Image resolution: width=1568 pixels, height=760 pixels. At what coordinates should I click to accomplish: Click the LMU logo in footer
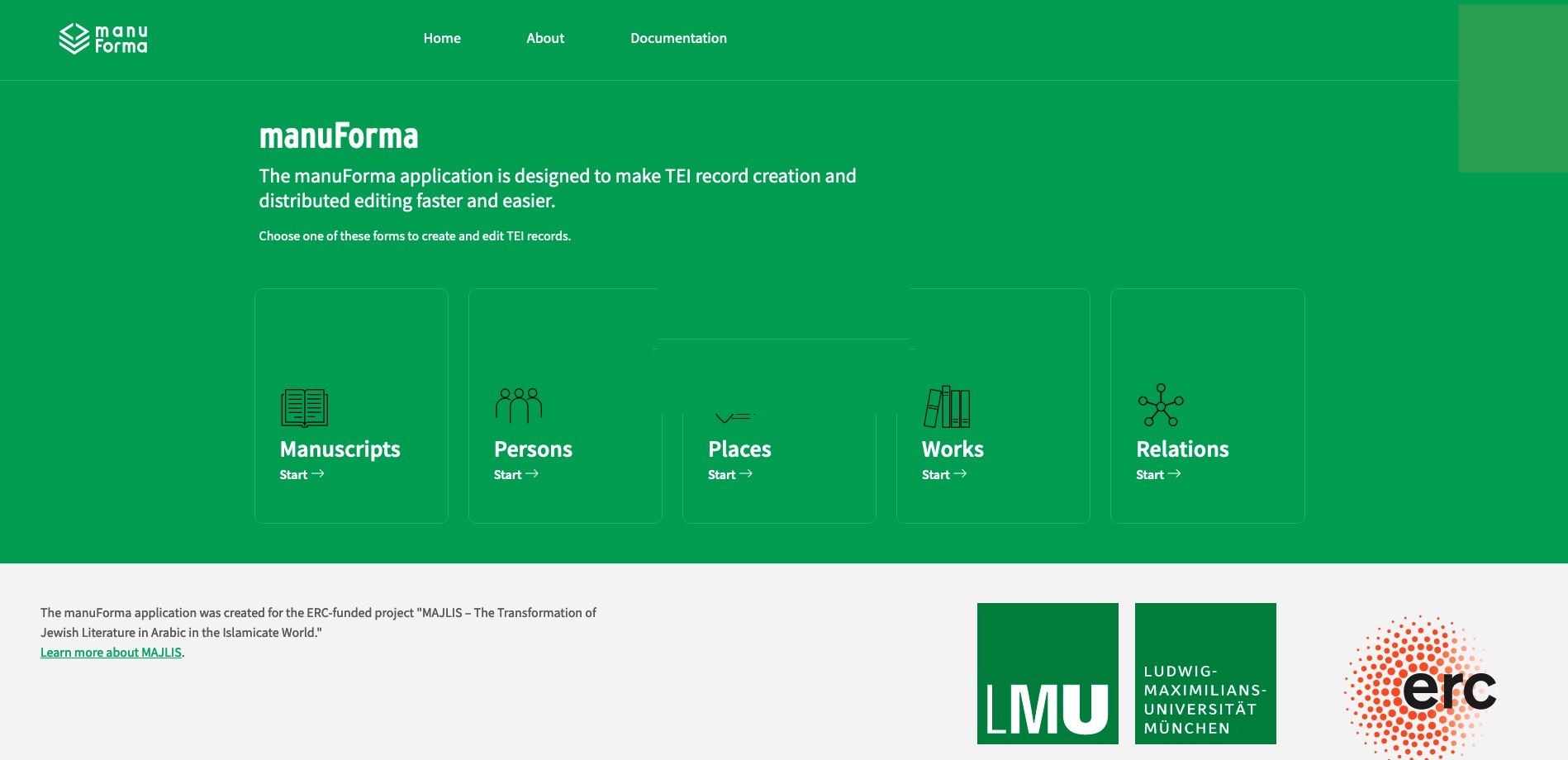1048,673
